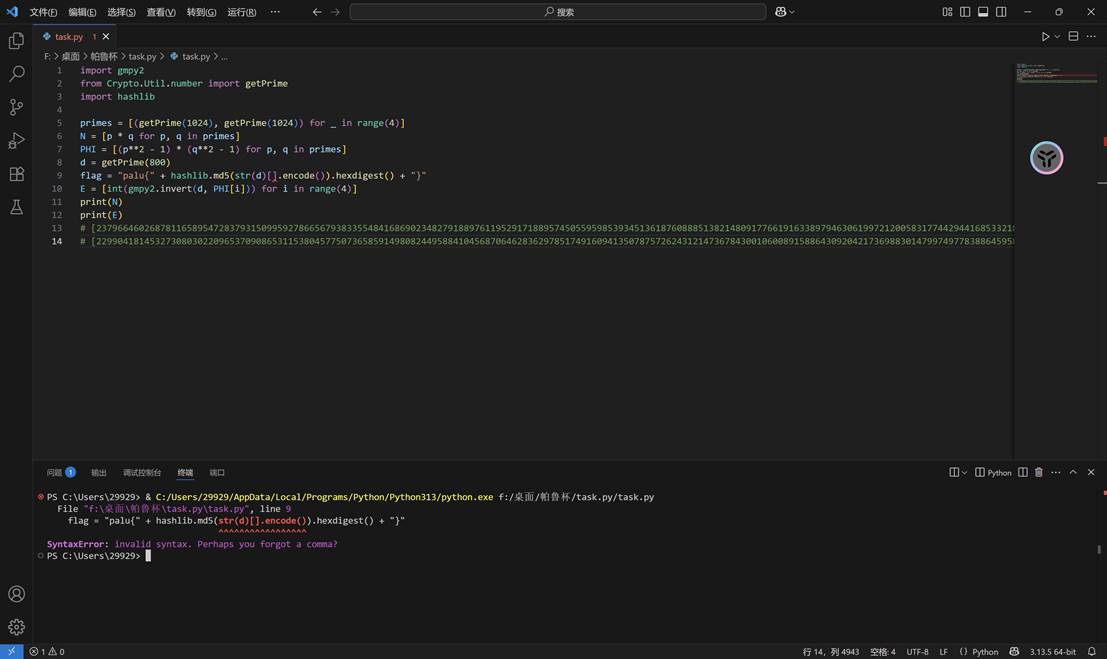
Task: Kill the terminal with trash icon
Action: coord(1038,472)
